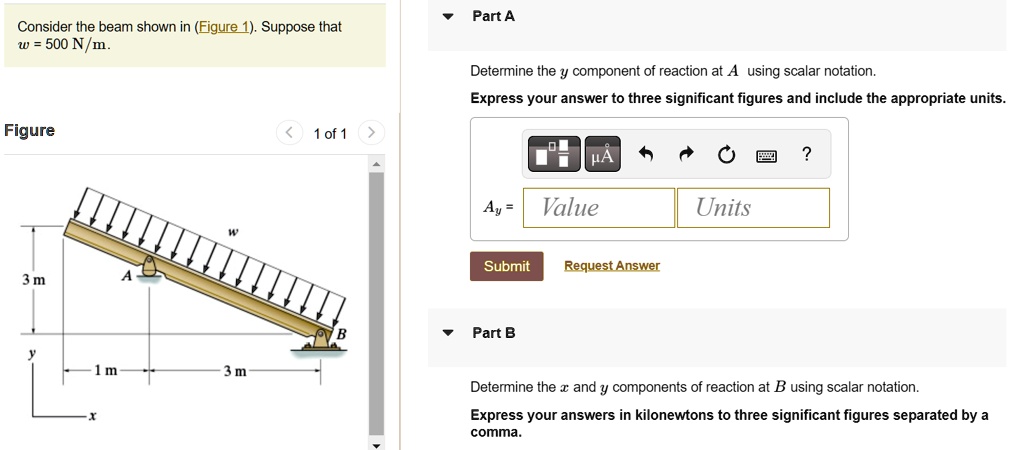Image resolution: width=1024 pixels, height=450 pixels.
Task: Click the undo arrow icon
Action: (x=646, y=155)
